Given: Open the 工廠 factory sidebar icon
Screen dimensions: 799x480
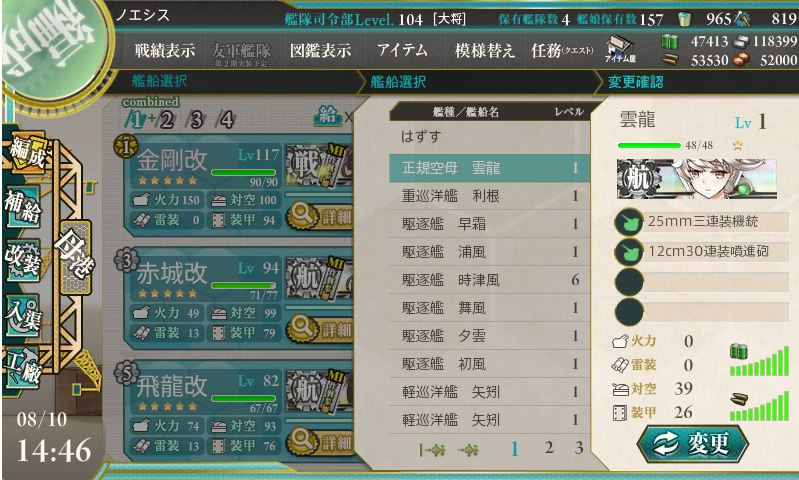Looking at the screenshot, I should point(22,368).
